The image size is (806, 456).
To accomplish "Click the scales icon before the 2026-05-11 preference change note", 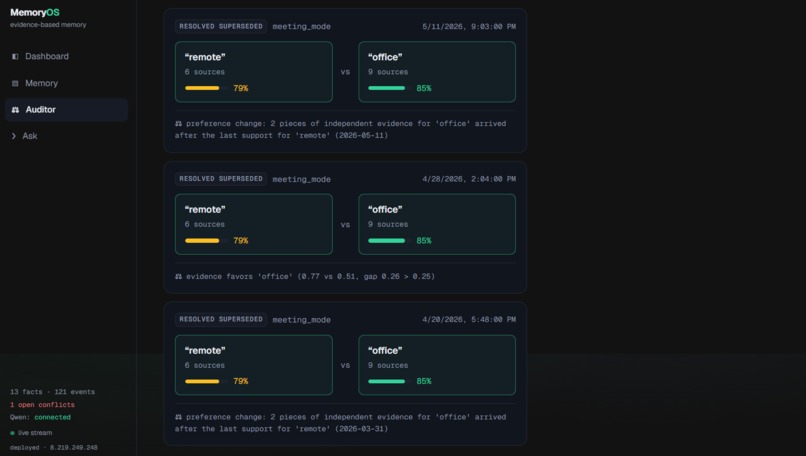I will (x=178, y=123).
